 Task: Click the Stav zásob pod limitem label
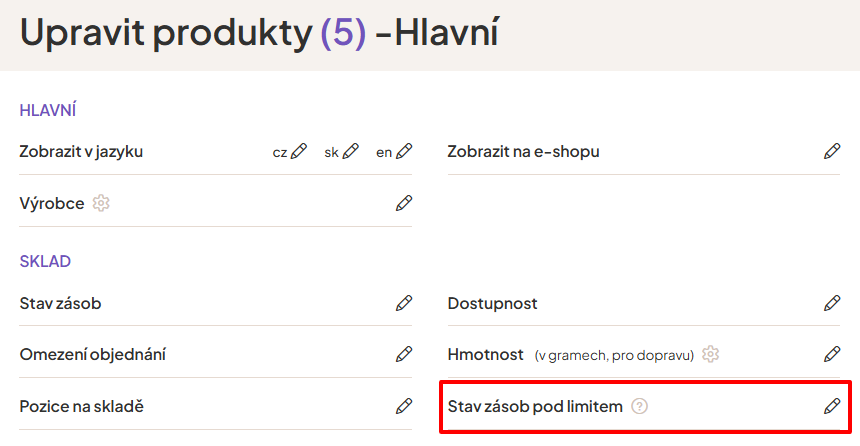535,407
